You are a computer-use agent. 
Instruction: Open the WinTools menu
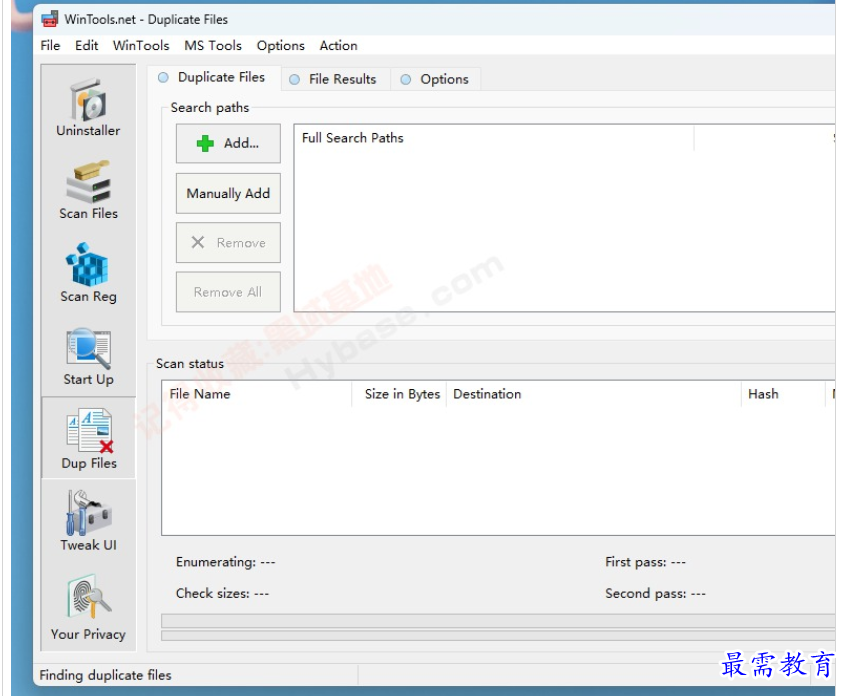tap(141, 46)
